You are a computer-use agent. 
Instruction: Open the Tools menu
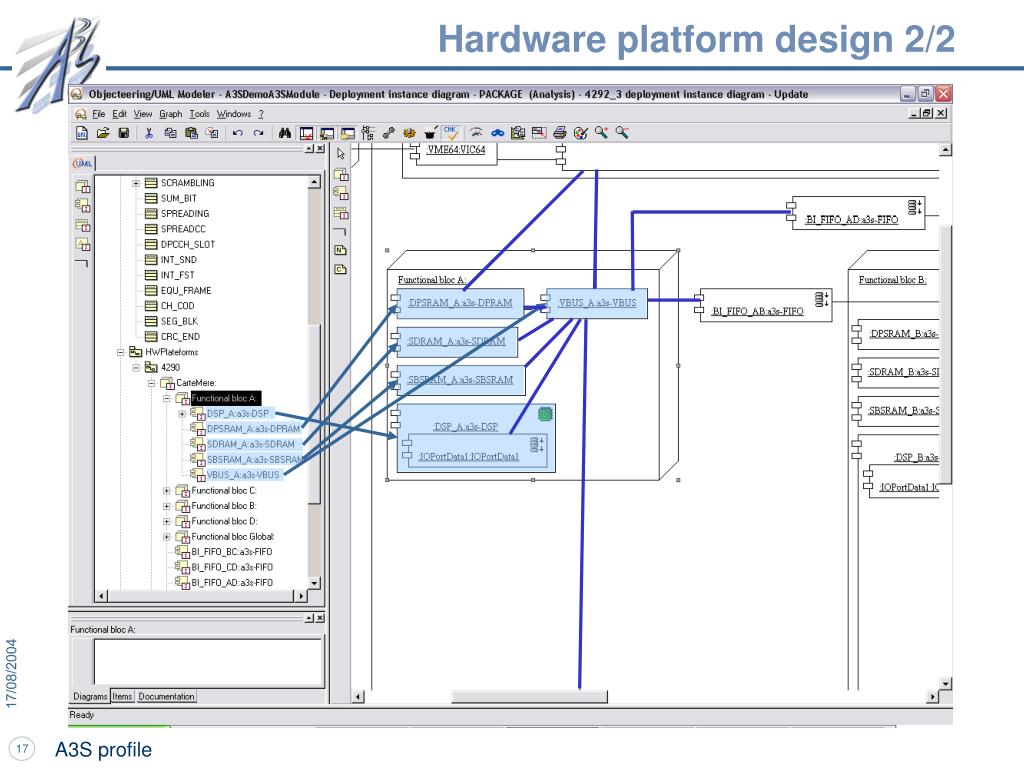[x=199, y=114]
